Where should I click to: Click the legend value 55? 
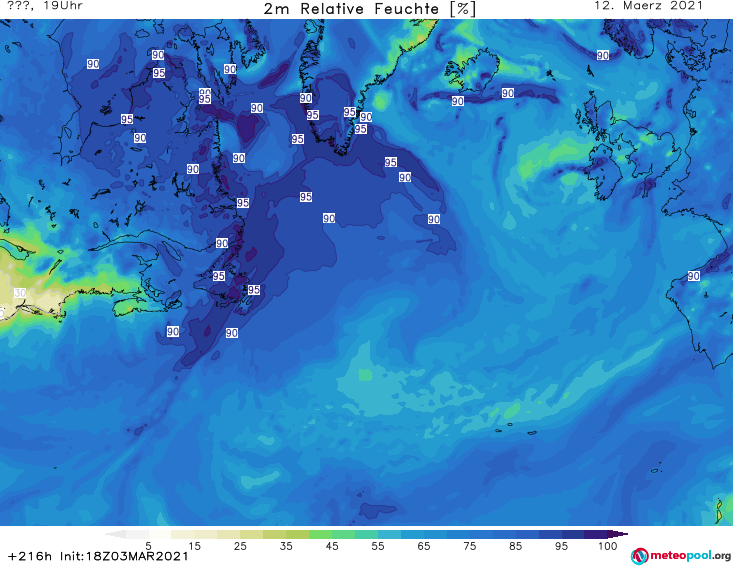click(378, 545)
